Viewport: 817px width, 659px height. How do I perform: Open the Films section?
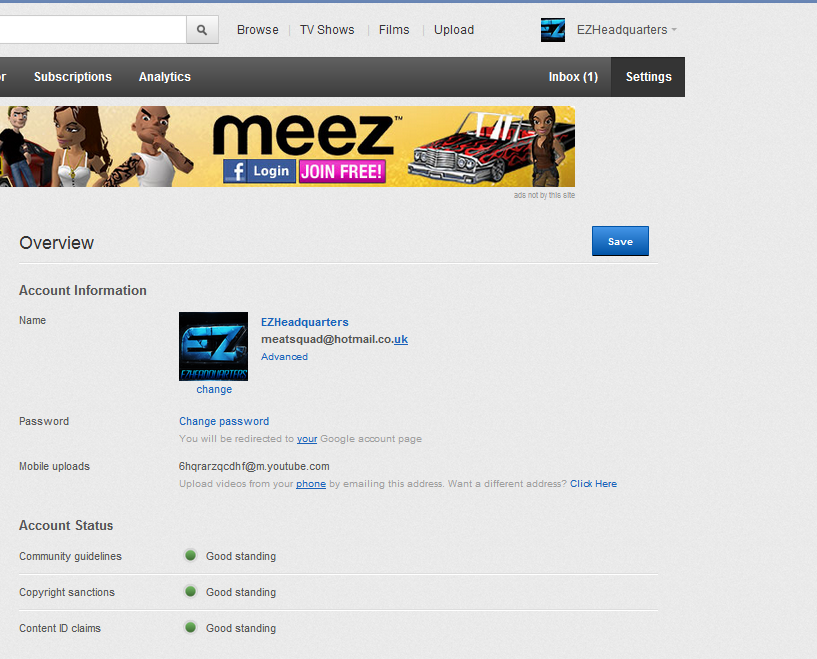pyautogui.click(x=394, y=30)
